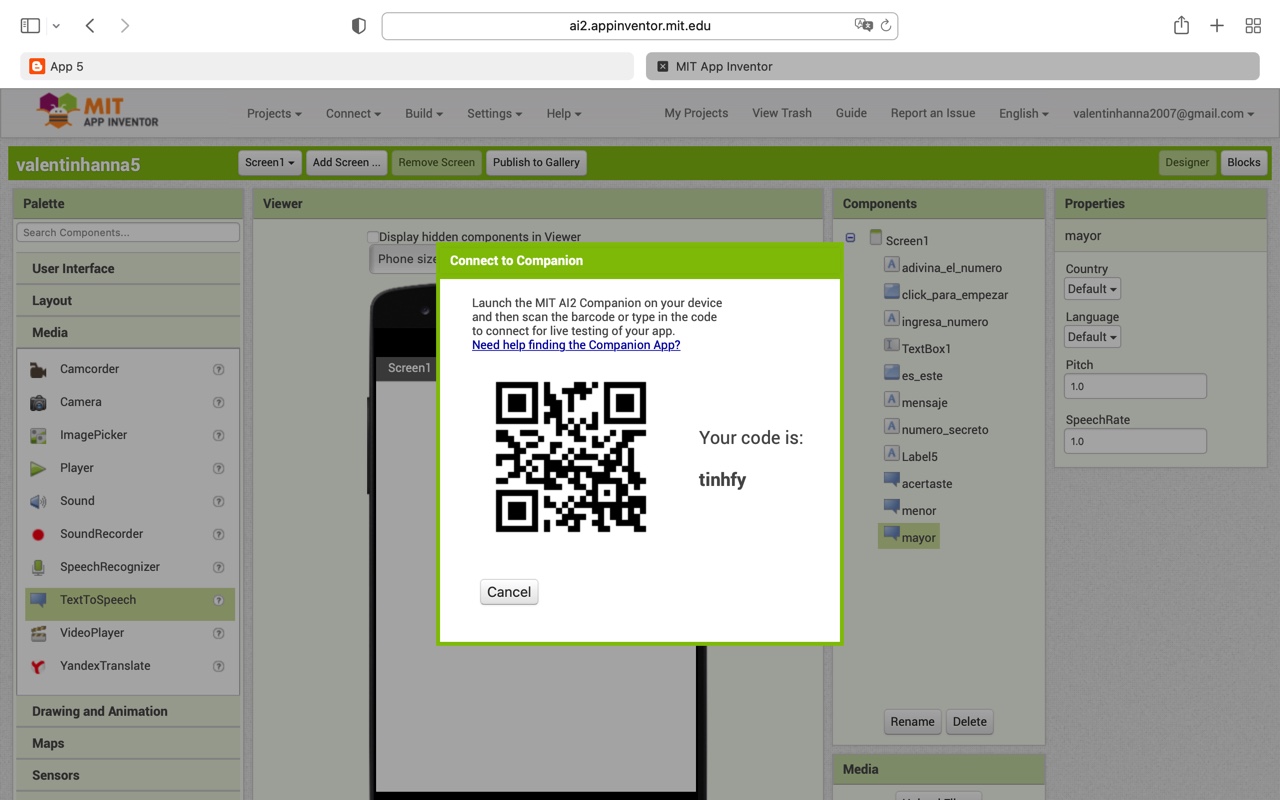Open the English language dropdown
The width and height of the screenshot is (1280, 800).
click(1024, 114)
